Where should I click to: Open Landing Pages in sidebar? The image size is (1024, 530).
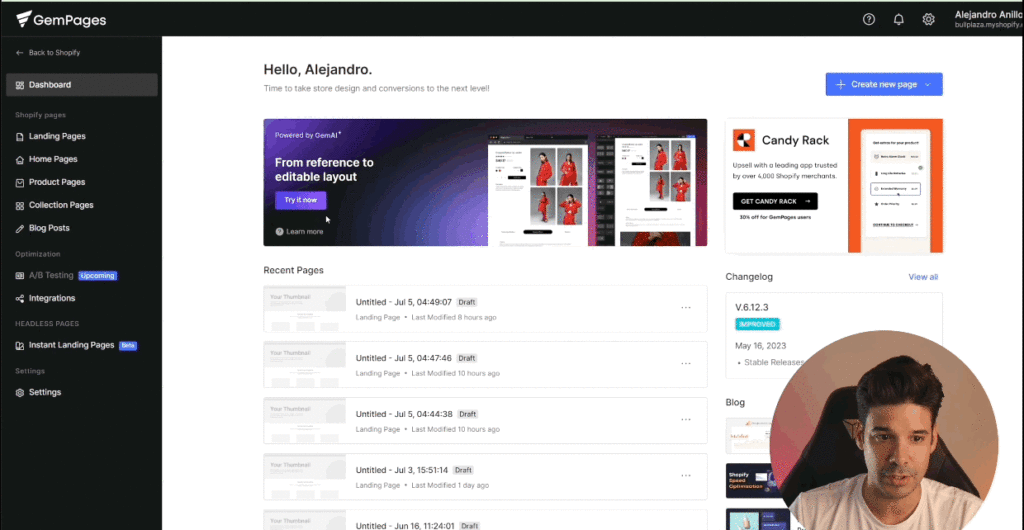pyautogui.click(x=57, y=136)
